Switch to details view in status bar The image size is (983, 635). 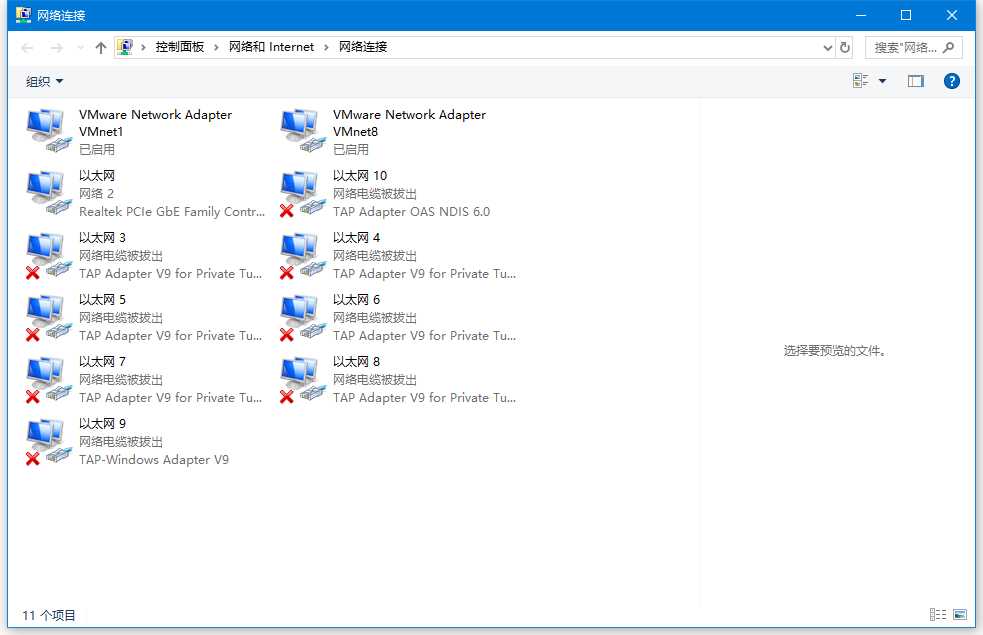tap(938, 614)
